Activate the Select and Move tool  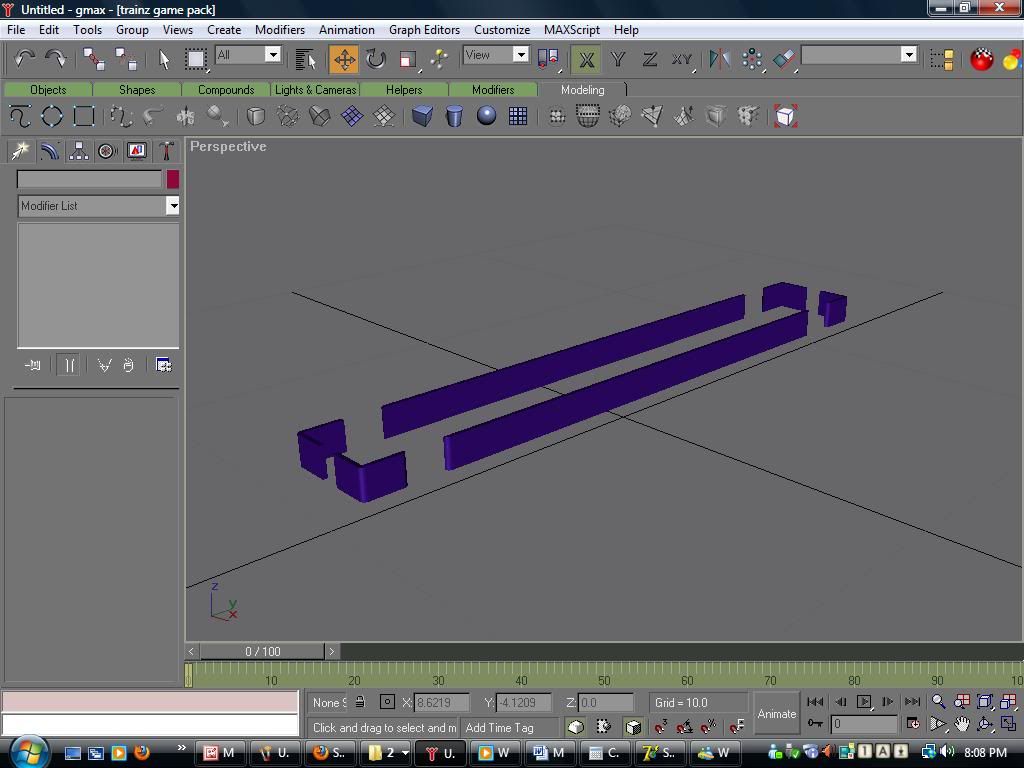tap(344, 59)
